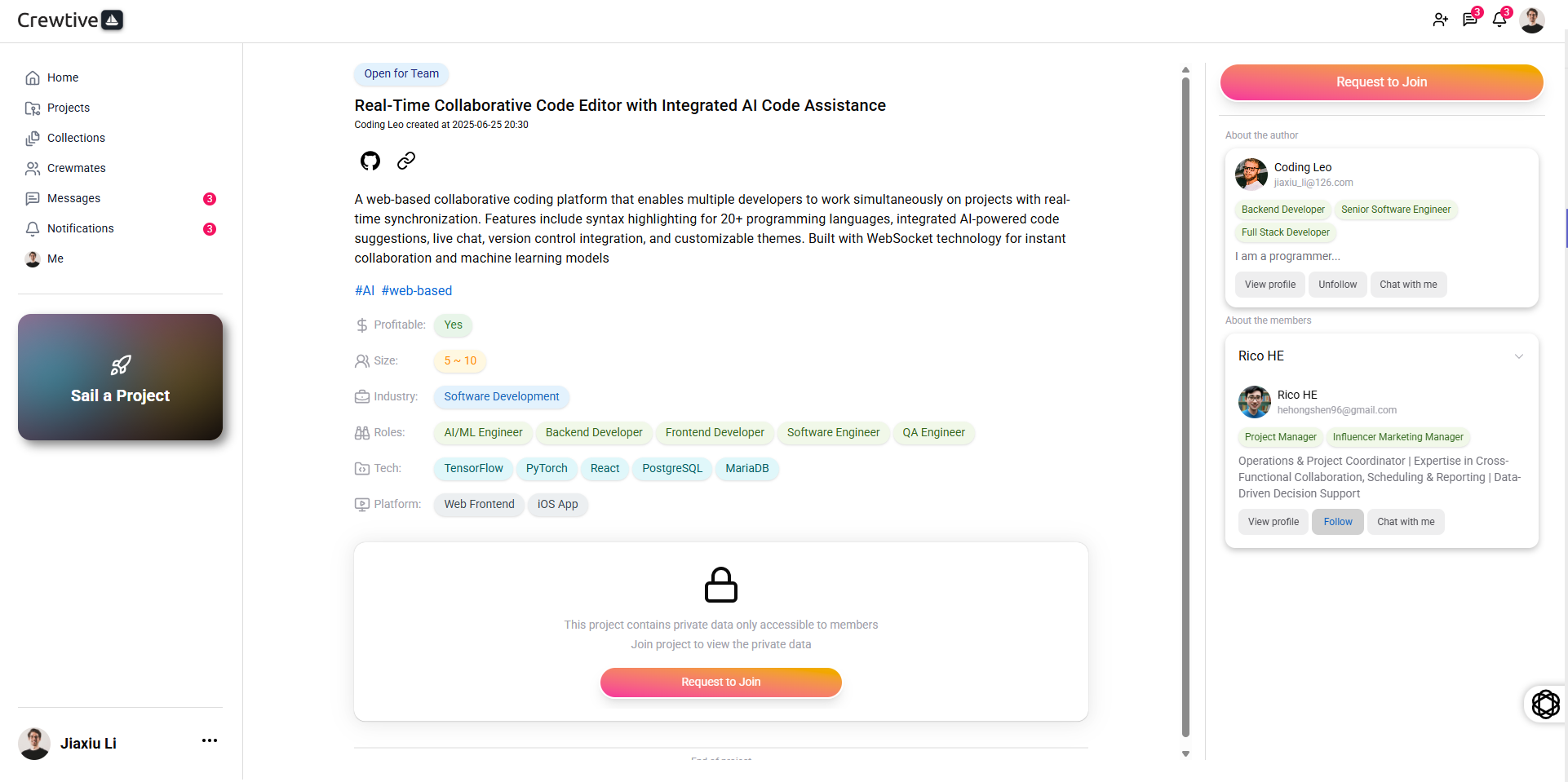This screenshot has width=1568, height=782.
Task: Click the project page vertical scrollbar
Action: tap(1185, 406)
